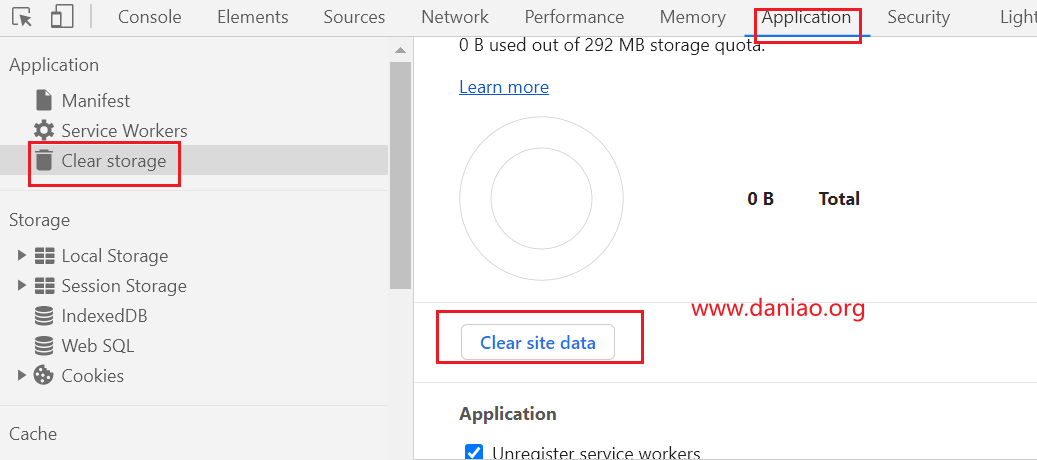Activate the inspect element cursor icon
The image size is (1037, 460).
pyautogui.click(x=22, y=17)
